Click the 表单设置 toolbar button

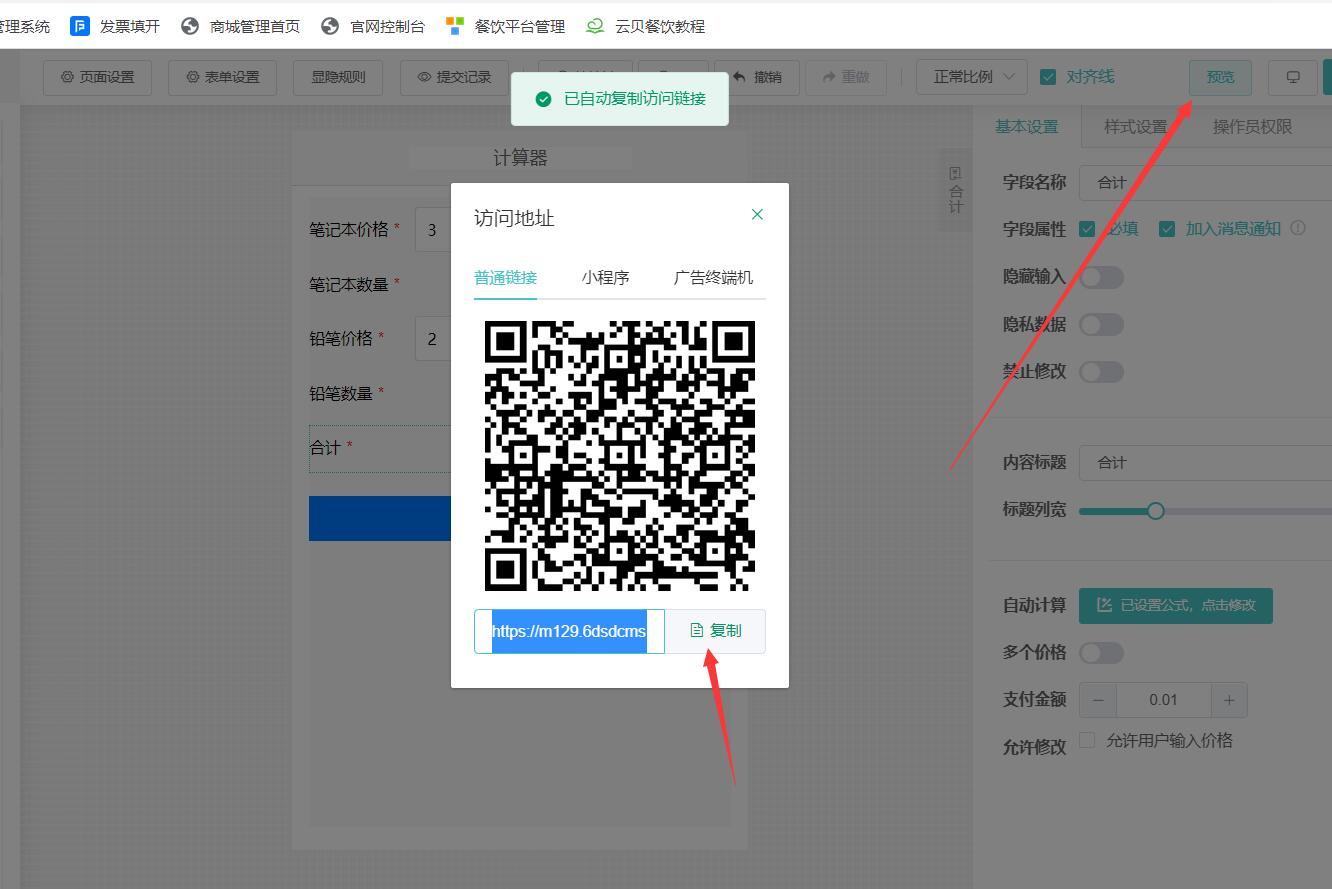(x=222, y=77)
